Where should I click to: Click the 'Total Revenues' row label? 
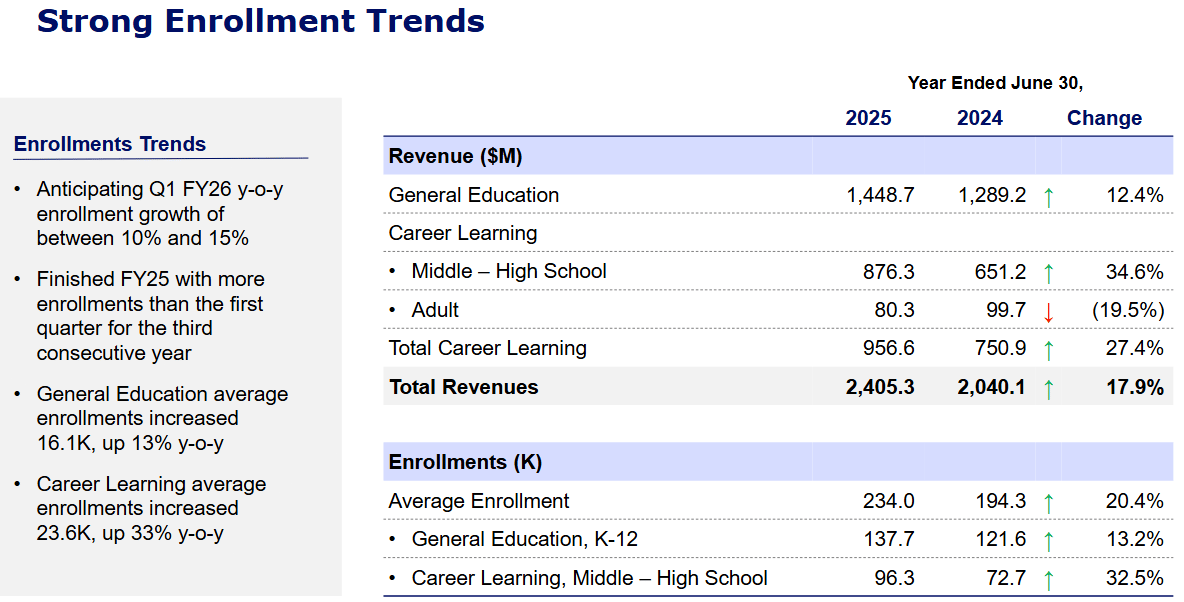464,387
